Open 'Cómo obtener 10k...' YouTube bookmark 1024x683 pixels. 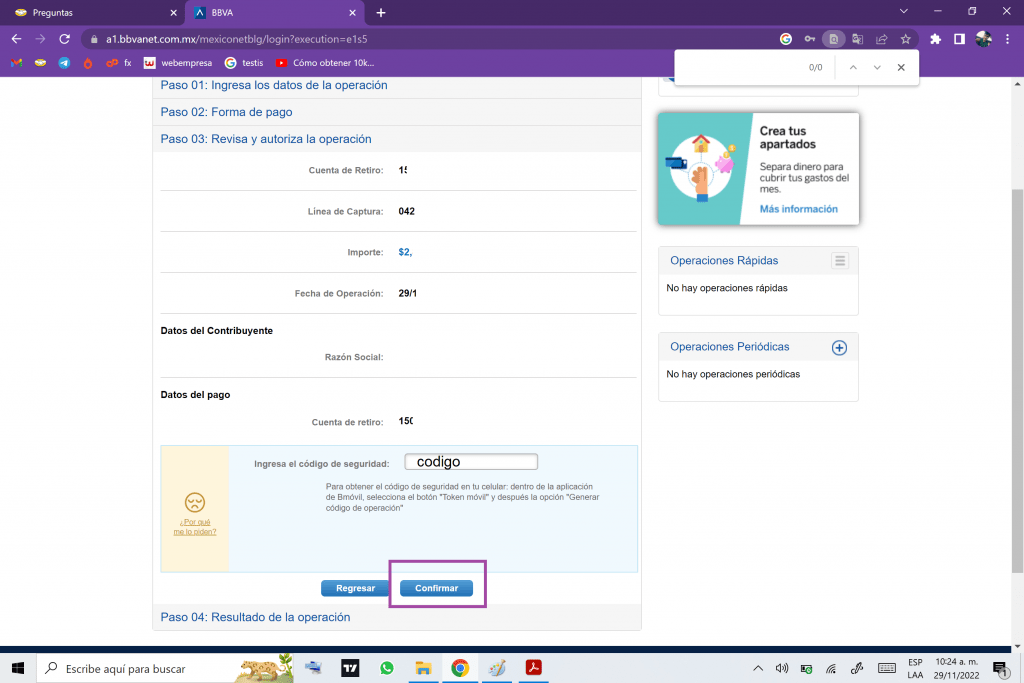tap(325, 63)
